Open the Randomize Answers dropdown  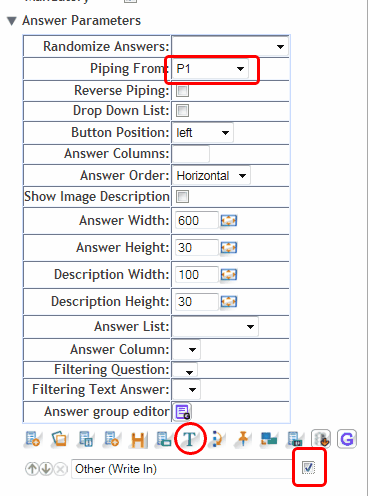230,46
